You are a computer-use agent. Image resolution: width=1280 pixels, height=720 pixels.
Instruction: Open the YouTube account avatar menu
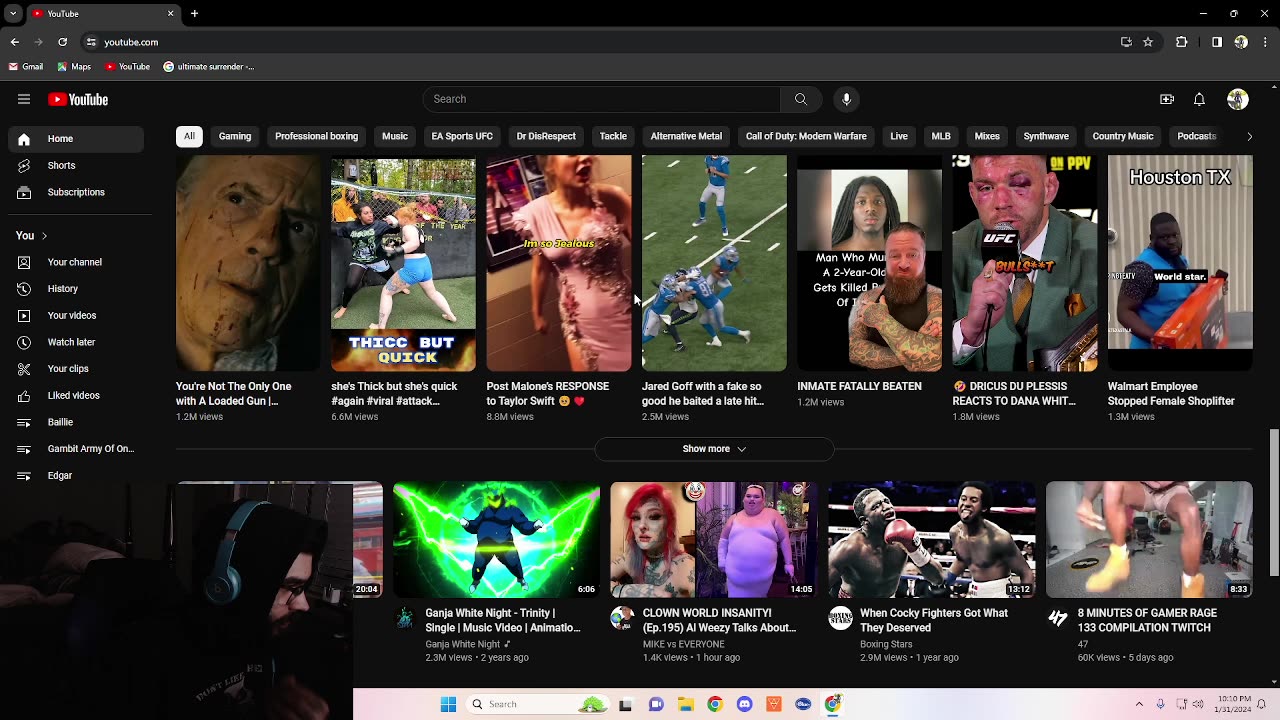click(1238, 99)
